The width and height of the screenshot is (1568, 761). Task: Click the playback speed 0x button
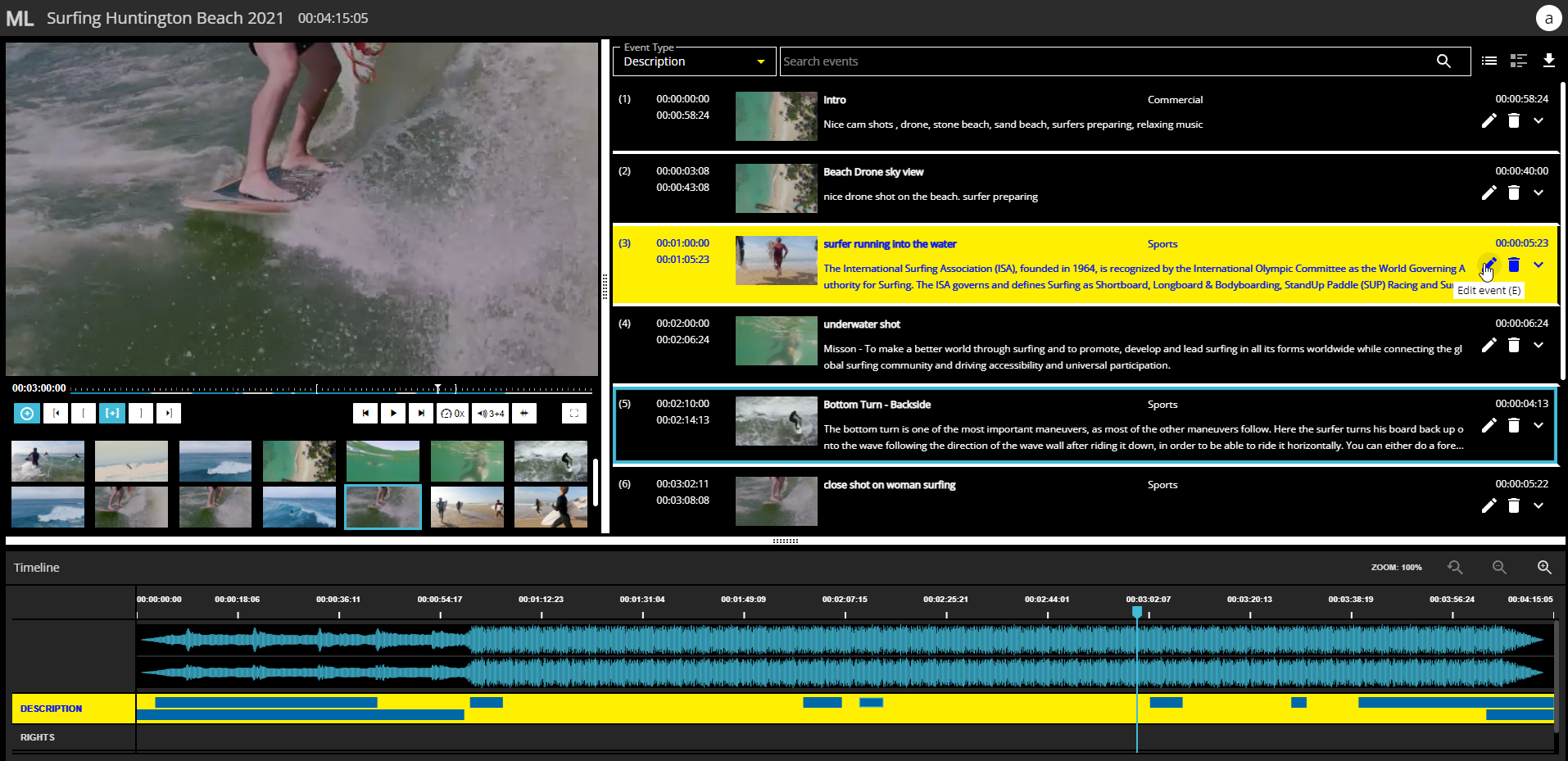[453, 414]
